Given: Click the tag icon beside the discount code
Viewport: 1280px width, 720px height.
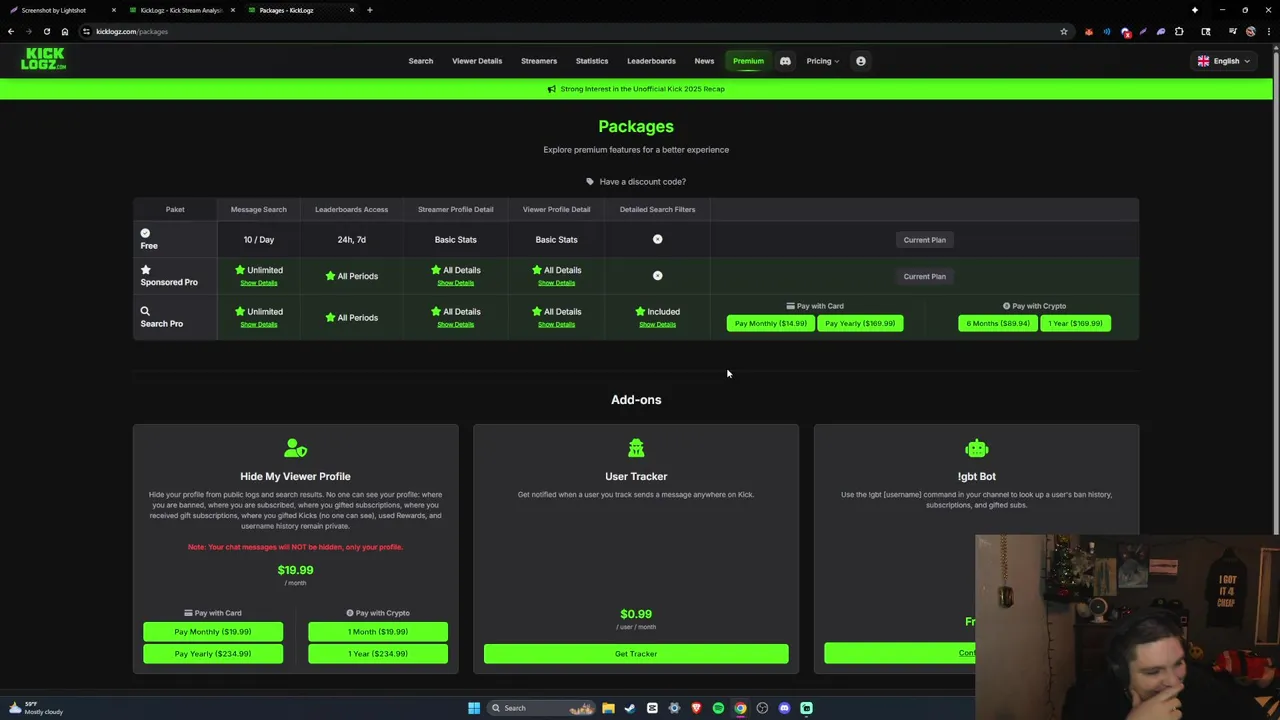Looking at the screenshot, I should point(590,182).
